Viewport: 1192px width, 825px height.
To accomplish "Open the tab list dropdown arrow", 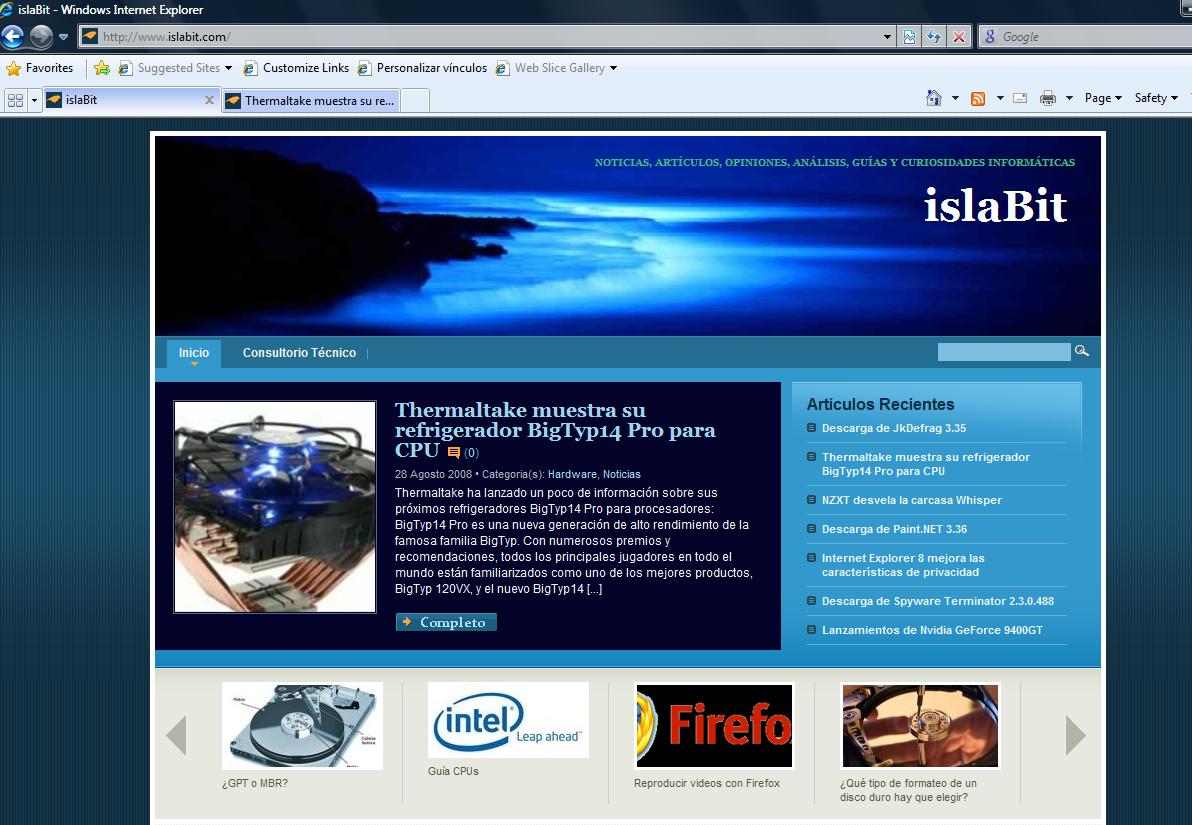I will tap(34, 100).
